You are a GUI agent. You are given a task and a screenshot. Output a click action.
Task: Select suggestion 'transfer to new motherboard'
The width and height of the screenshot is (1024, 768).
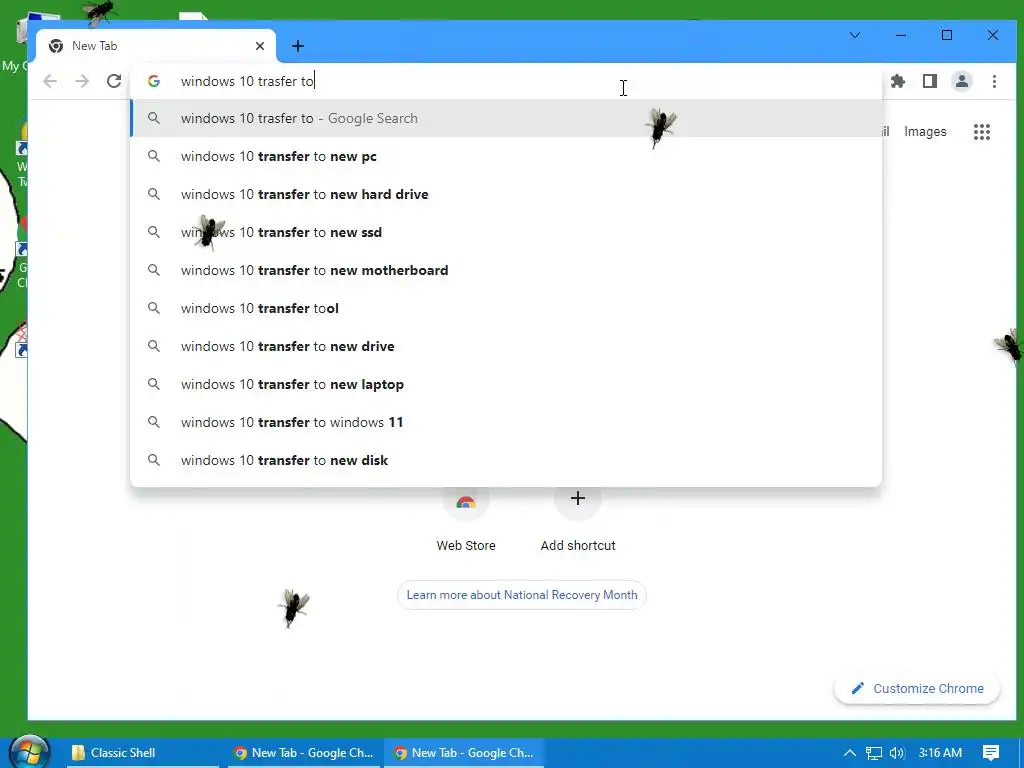tap(506, 270)
